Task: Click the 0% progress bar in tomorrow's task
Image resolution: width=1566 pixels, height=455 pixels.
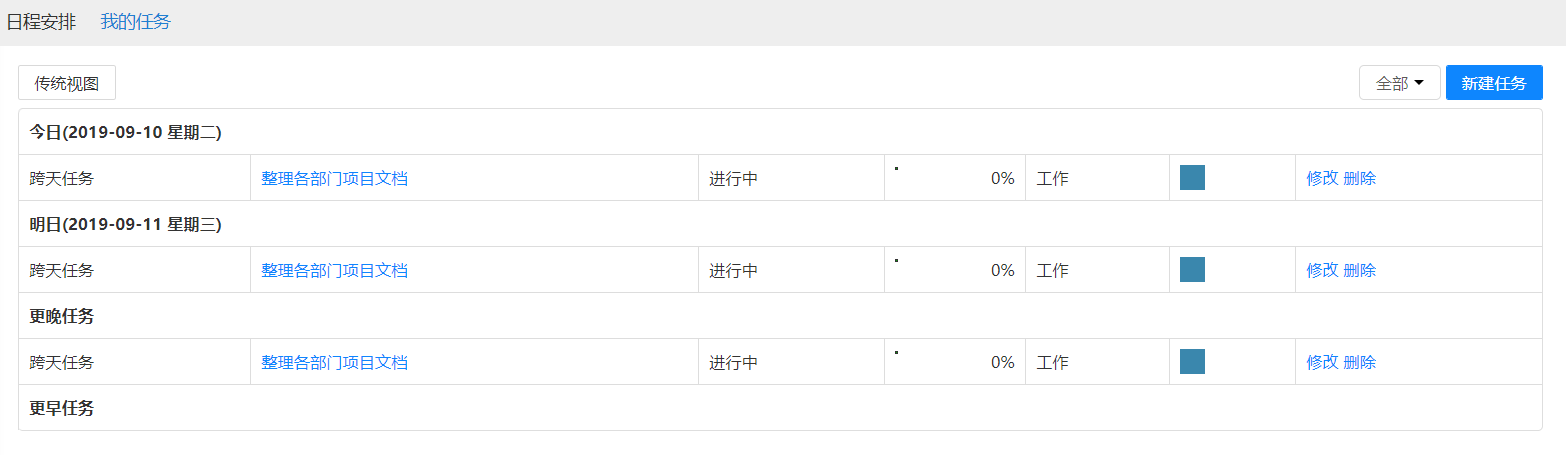Action: (954, 270)
